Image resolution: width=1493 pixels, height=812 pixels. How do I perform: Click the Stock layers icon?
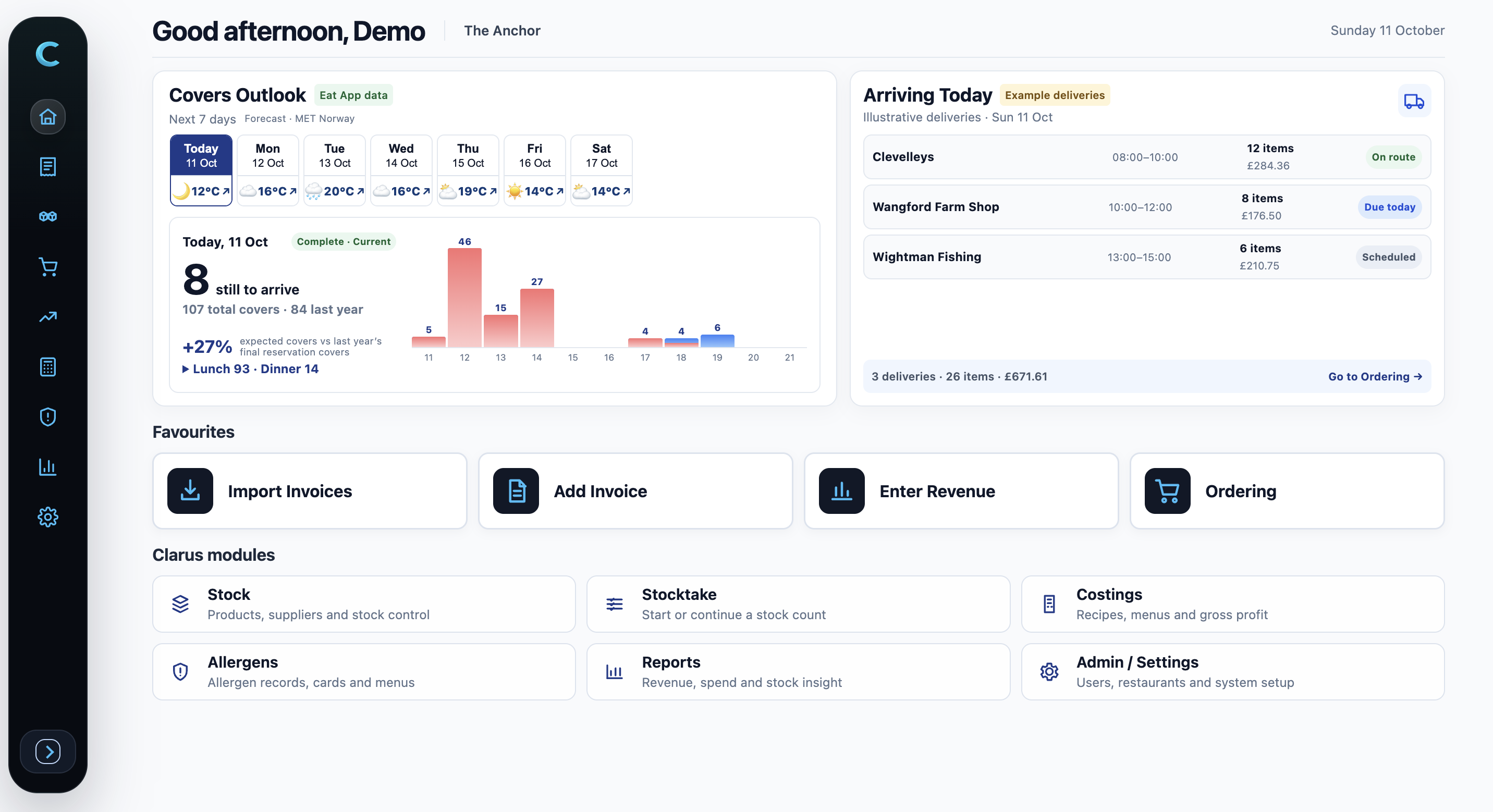tap(180, 604)
